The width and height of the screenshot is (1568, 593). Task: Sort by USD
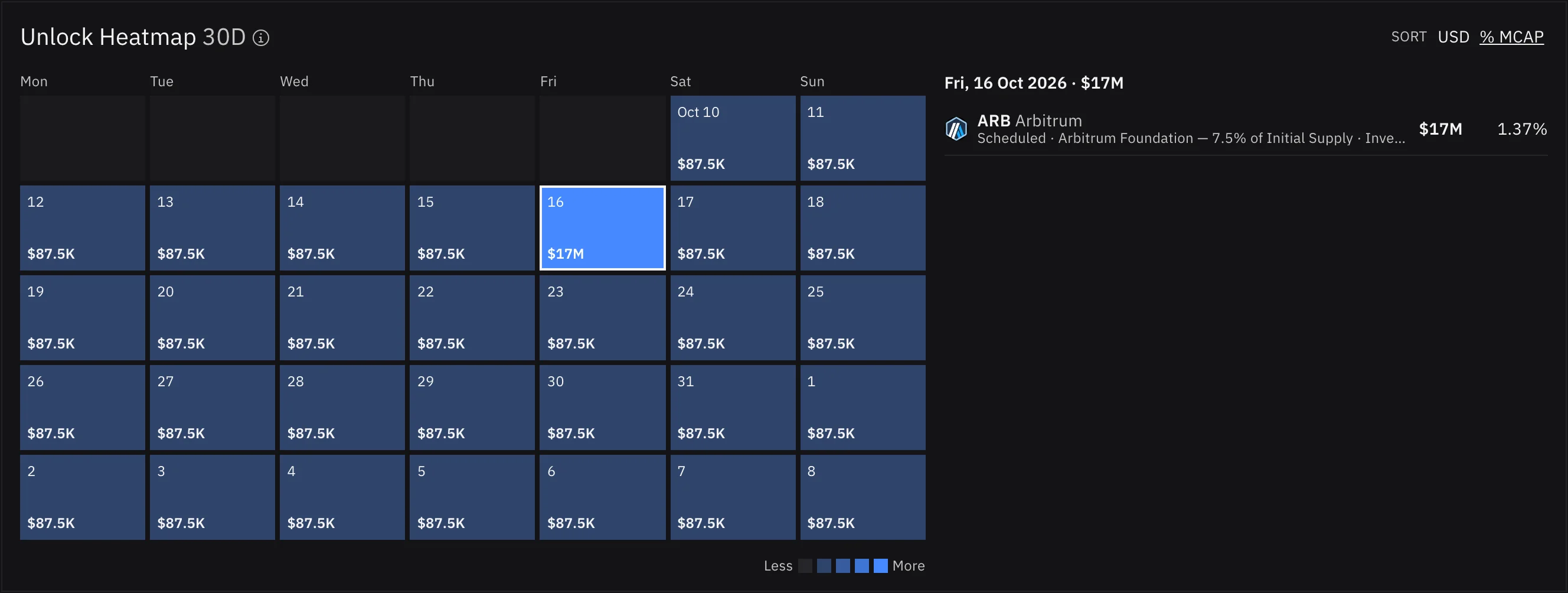pyautogui.click(x=1453, y=37)
